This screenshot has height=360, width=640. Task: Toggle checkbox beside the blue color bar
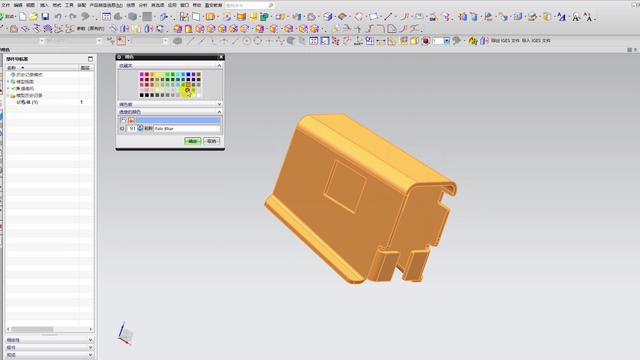click(123, 120)
